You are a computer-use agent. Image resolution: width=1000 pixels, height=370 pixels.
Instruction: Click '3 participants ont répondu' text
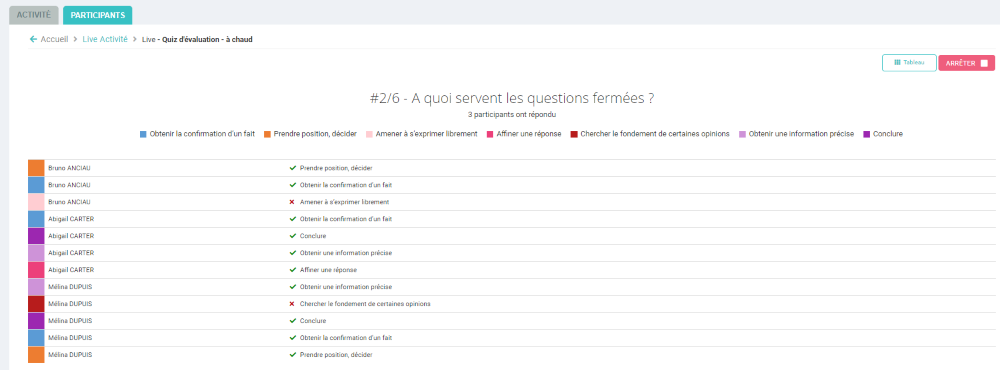click(x=511, y=115)
